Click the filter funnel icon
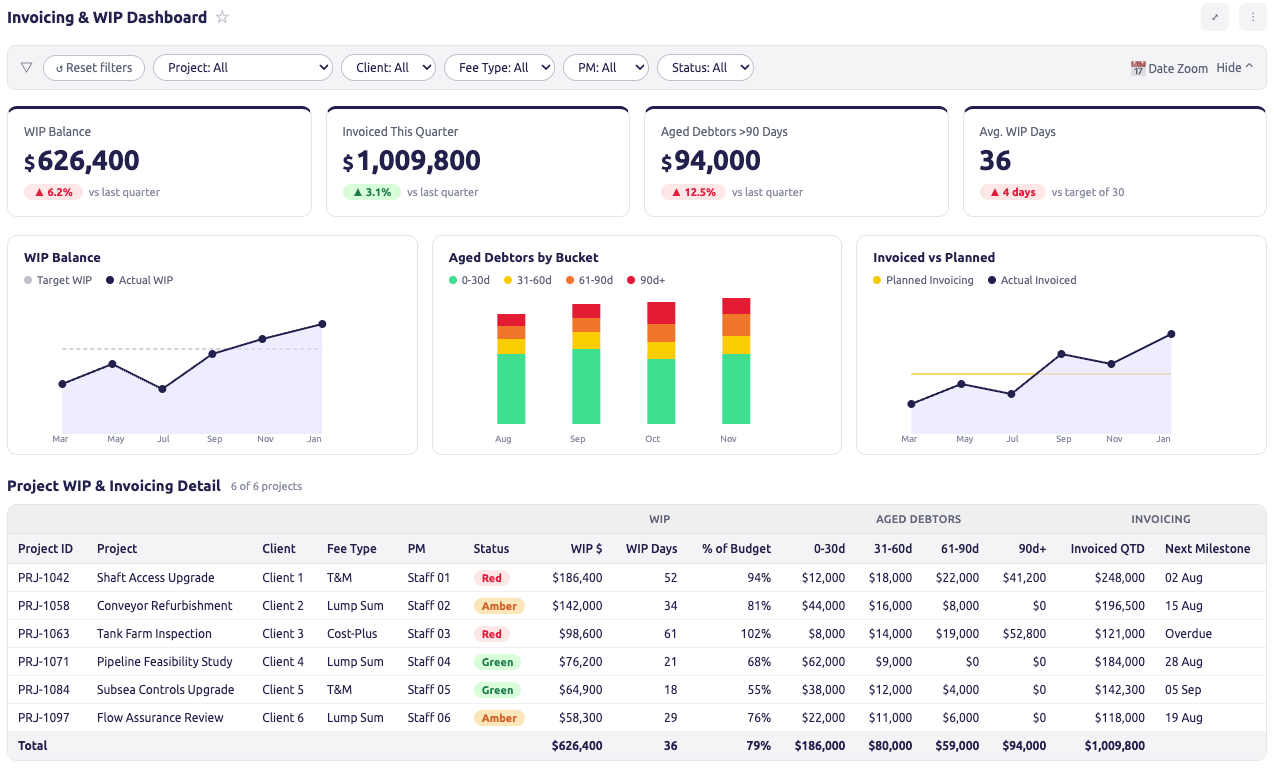Screen dimensions: 1274x770 click(26, 68)
